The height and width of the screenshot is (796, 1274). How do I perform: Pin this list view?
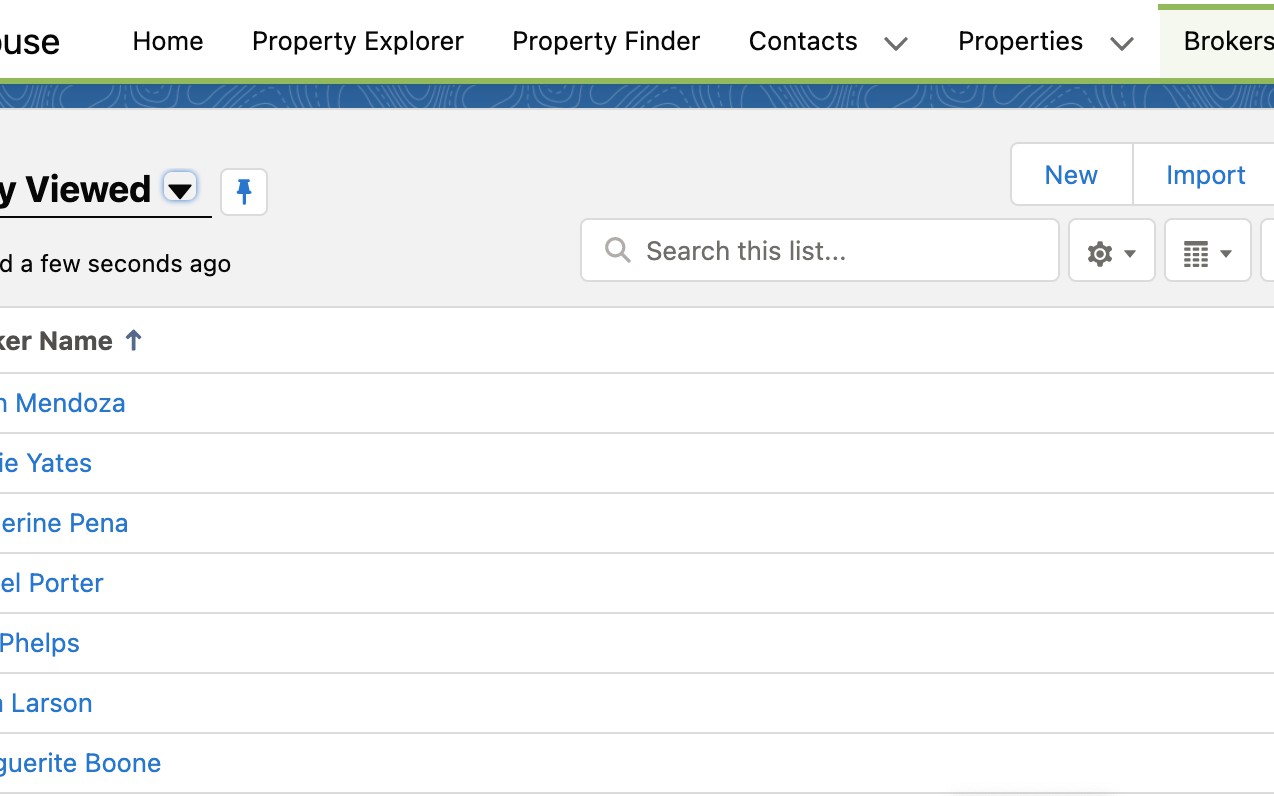coord(244,191)
